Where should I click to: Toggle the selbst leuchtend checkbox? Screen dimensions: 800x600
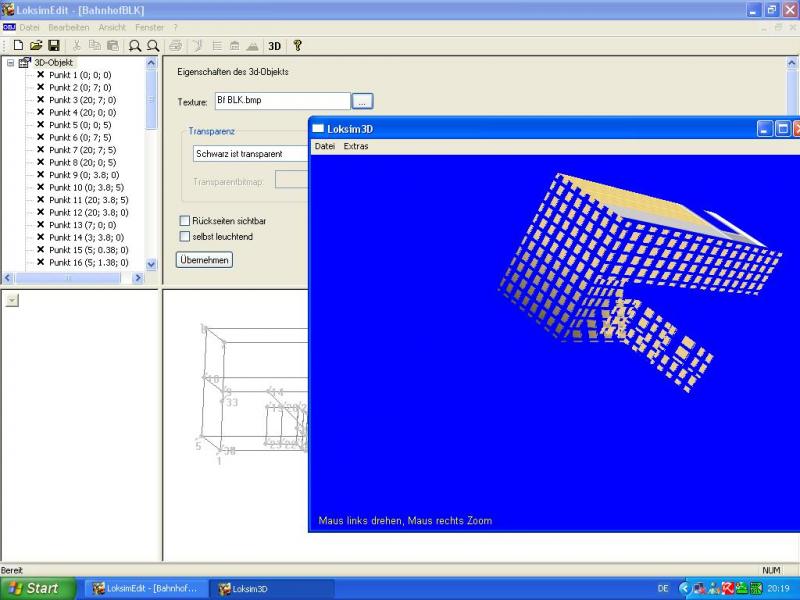(x=184, y=237)
